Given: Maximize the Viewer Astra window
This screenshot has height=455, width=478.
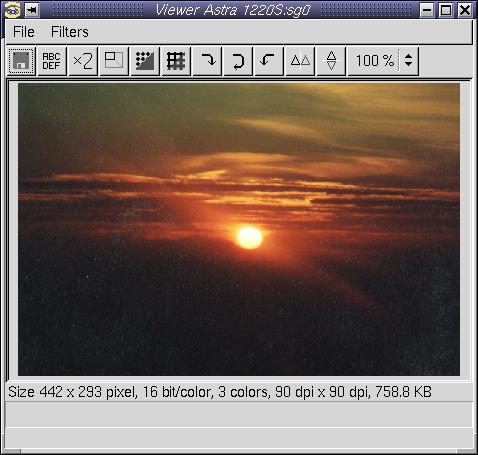Looking at the screenshot, I should pos(446,10).
